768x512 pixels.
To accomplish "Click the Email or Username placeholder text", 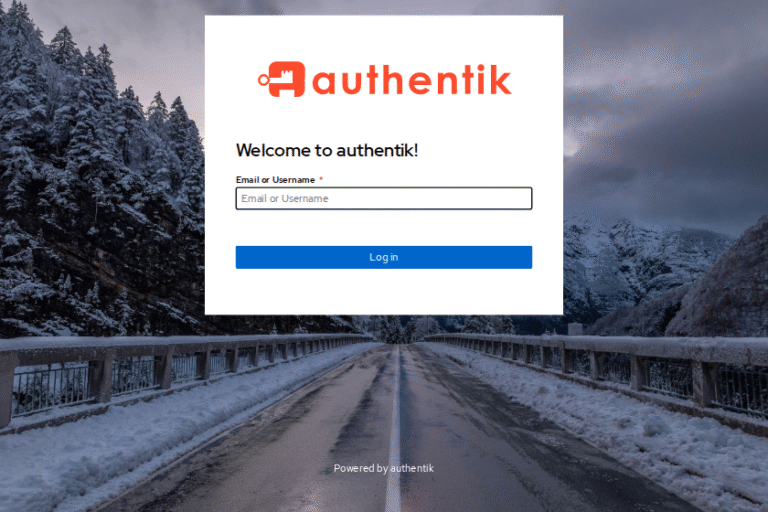I will click(x=285, y=198).
